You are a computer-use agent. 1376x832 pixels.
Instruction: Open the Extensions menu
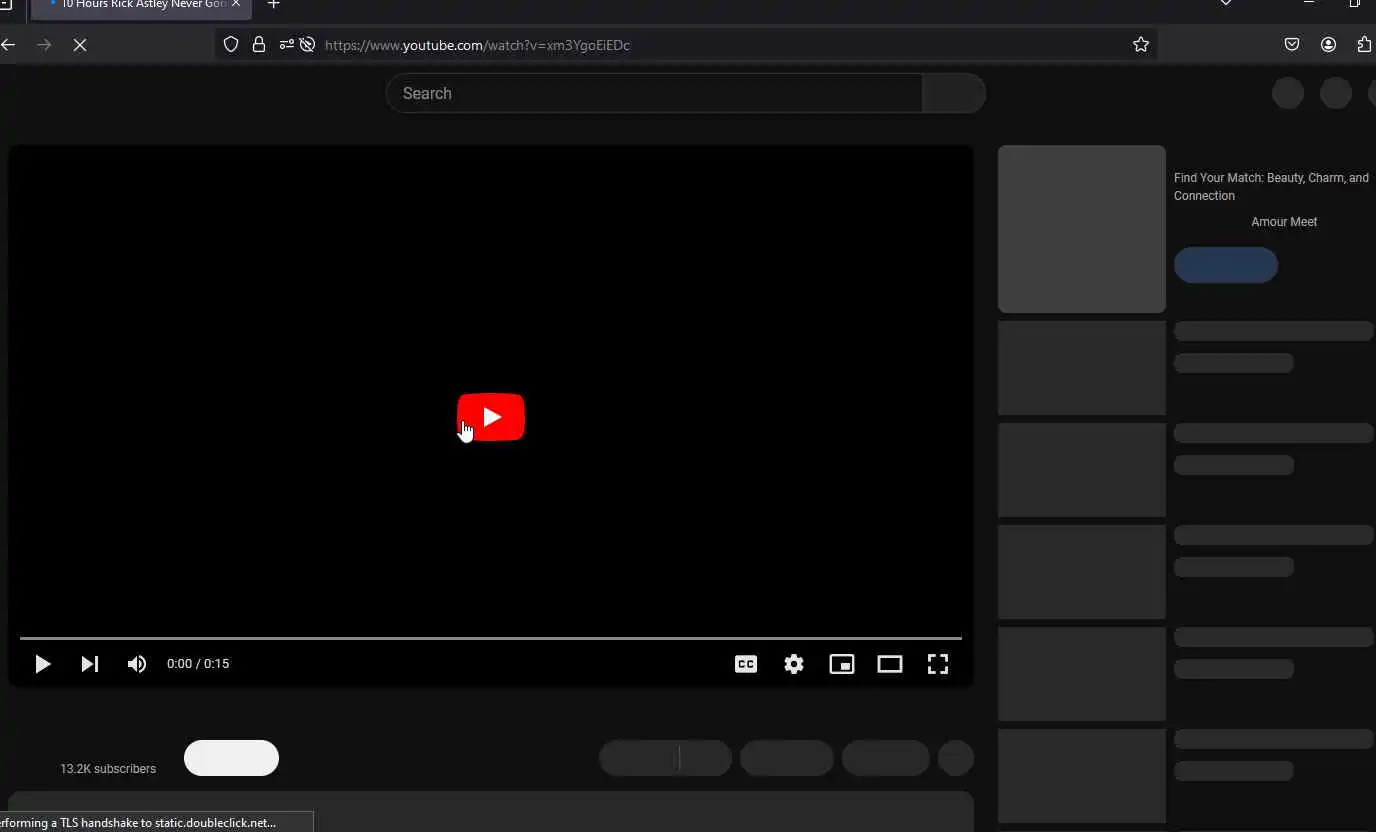[1364, 44]
